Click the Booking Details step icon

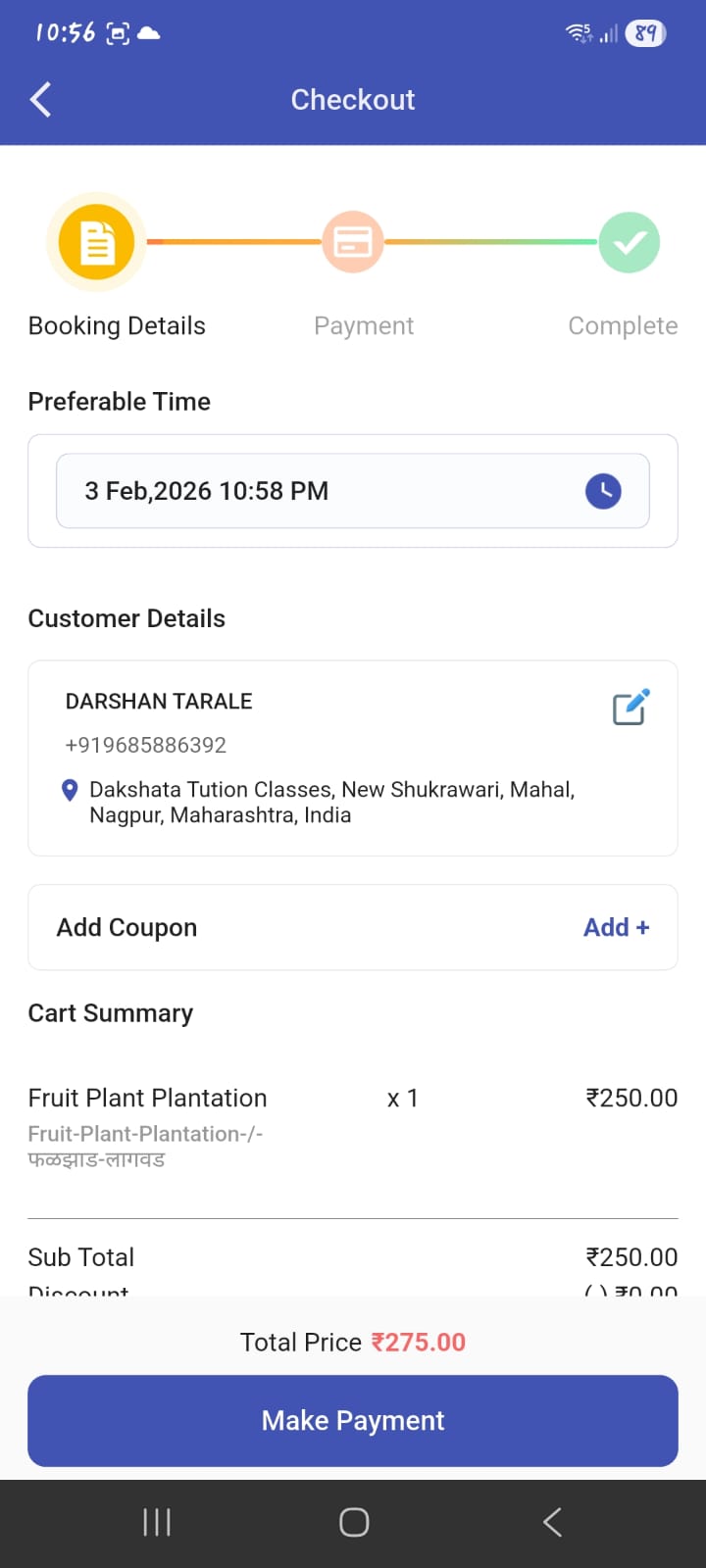96,242
